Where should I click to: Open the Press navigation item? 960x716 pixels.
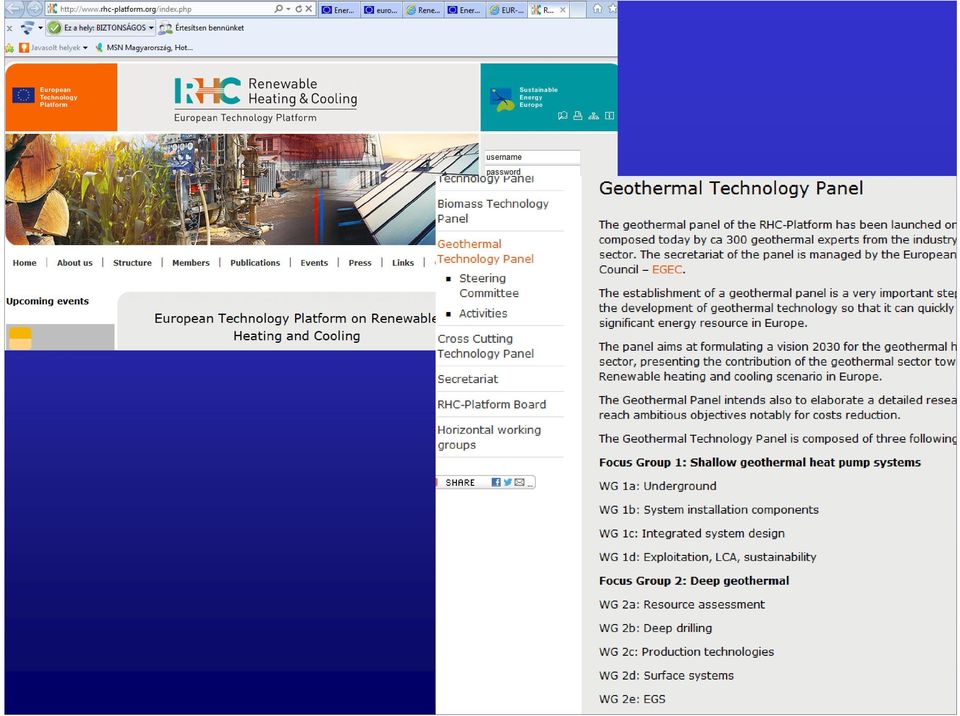(x=360, y=263)
